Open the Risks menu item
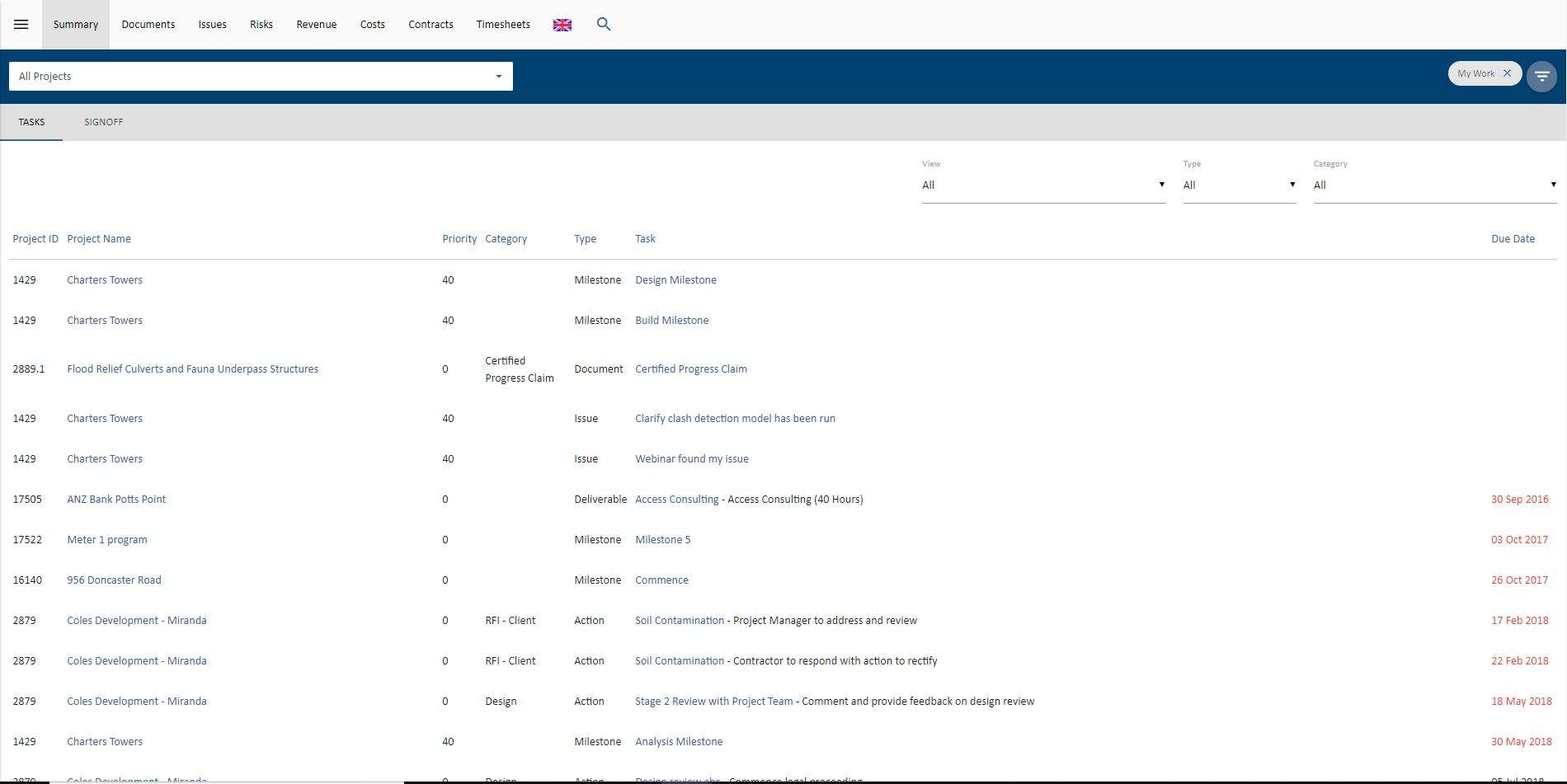This screenshot has height=784, width=1567. pos(261,25)
